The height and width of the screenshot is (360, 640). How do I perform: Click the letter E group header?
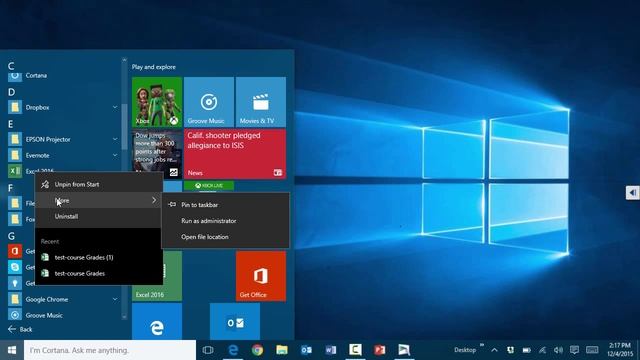[x=11, y=124]
